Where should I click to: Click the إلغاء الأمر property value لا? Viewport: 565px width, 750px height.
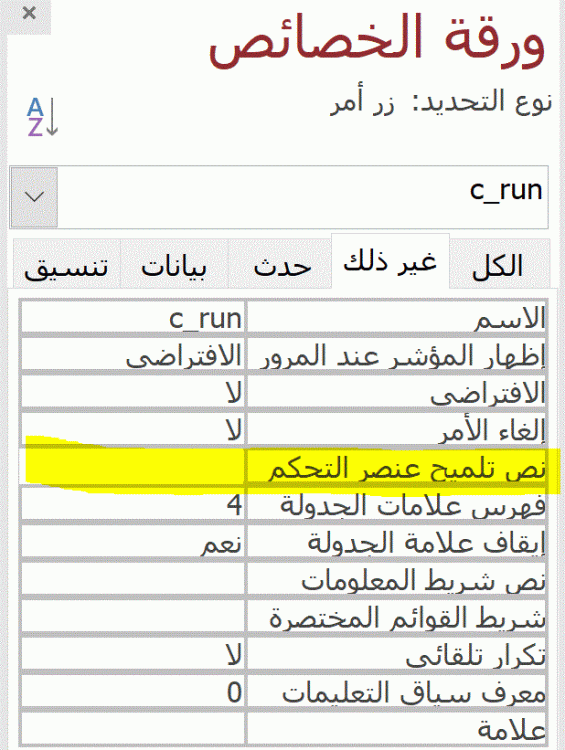pos(133,429)
